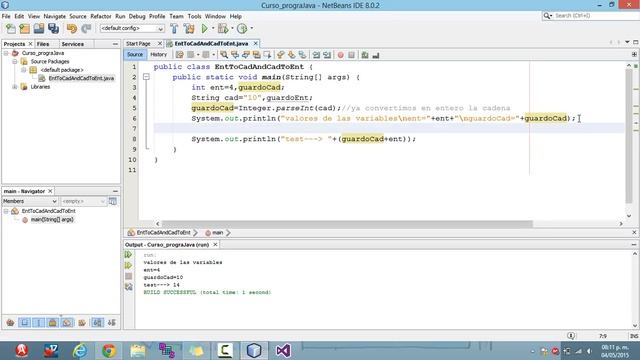Click the Open Project toolbar icon
The width and height of the screenshot is (640, 360).
[39, 29]
